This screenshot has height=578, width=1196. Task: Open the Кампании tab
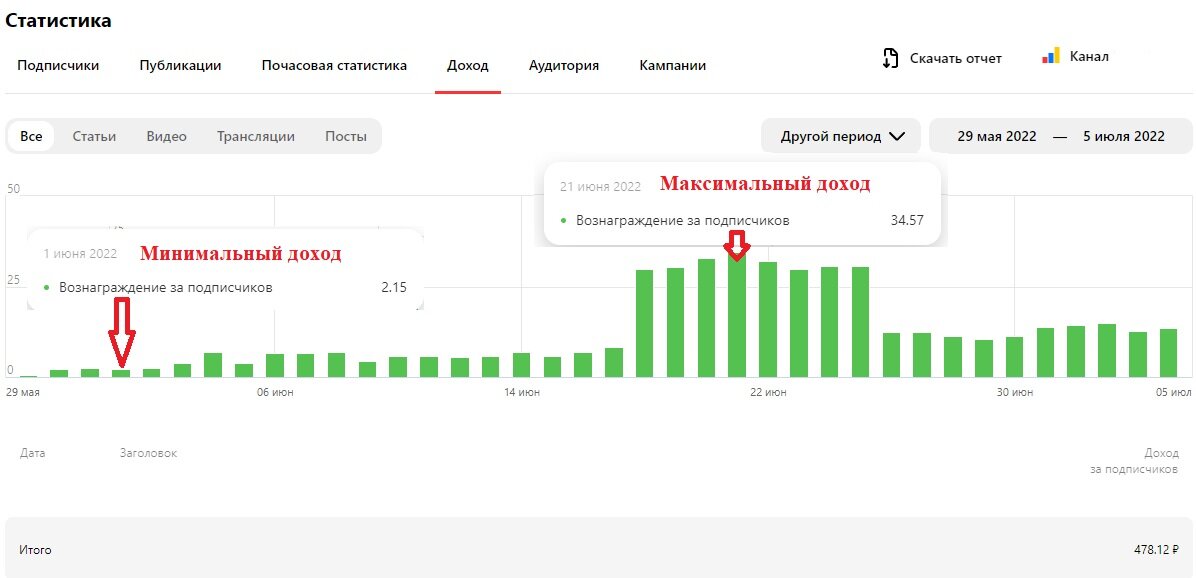pyautogui.click(x=671, y=65)
